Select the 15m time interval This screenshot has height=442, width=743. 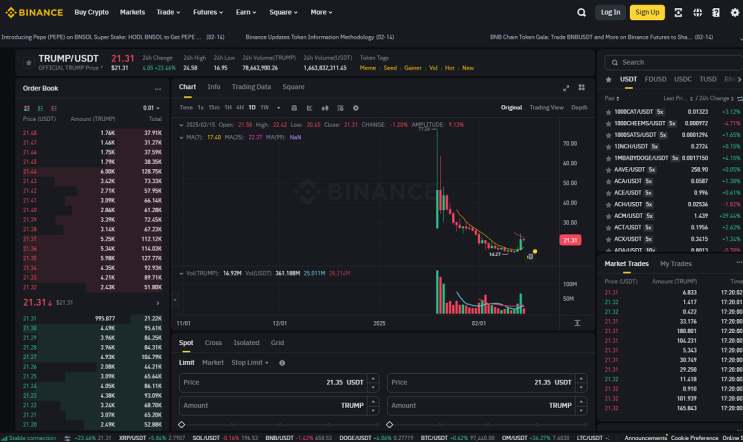[214, 108]
